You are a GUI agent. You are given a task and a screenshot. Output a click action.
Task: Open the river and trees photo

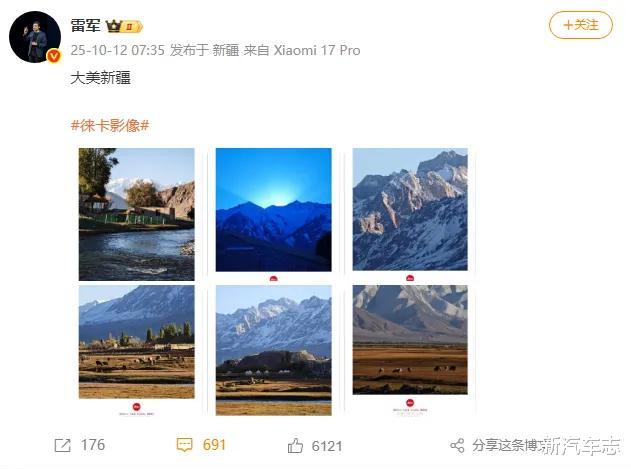tap(136, 214)
